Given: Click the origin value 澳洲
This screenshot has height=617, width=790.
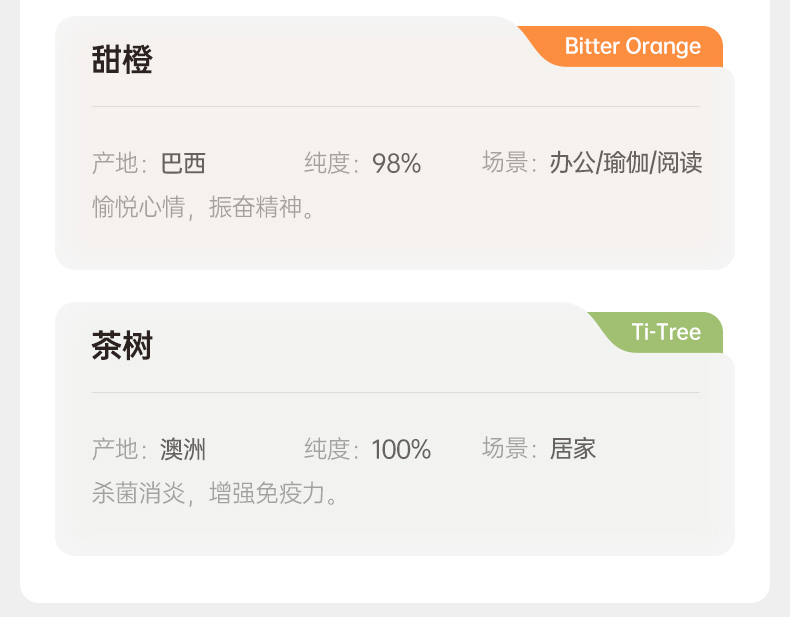Looking at the screenshot, I should 183,449.
